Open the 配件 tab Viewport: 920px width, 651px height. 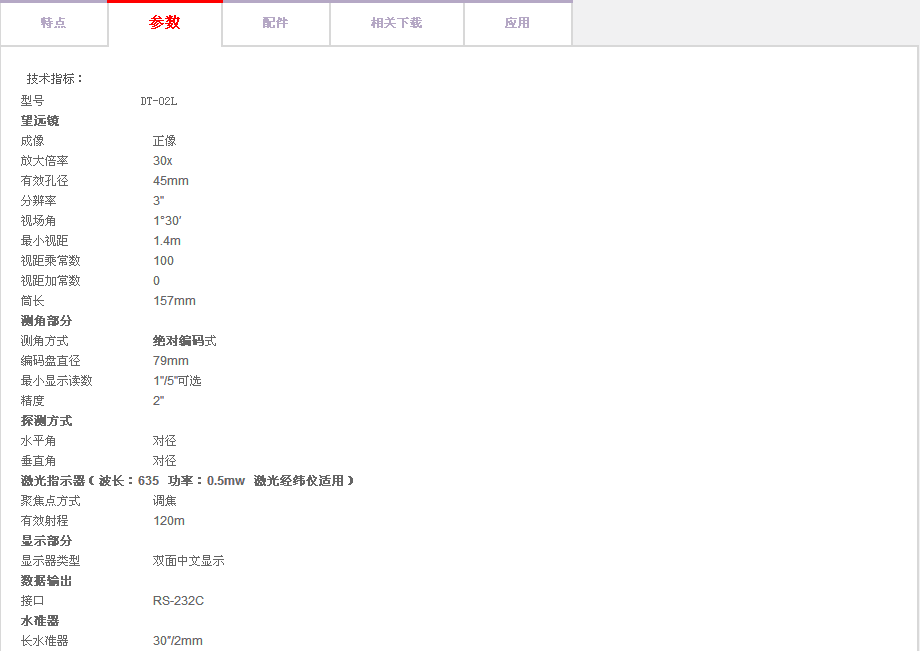[x=275, y=23]
